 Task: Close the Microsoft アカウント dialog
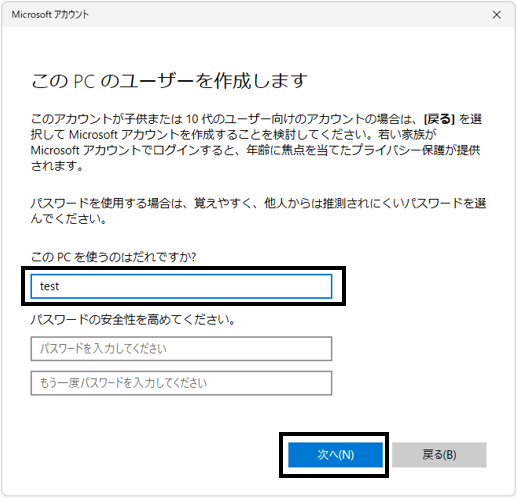tap(496, 15)
